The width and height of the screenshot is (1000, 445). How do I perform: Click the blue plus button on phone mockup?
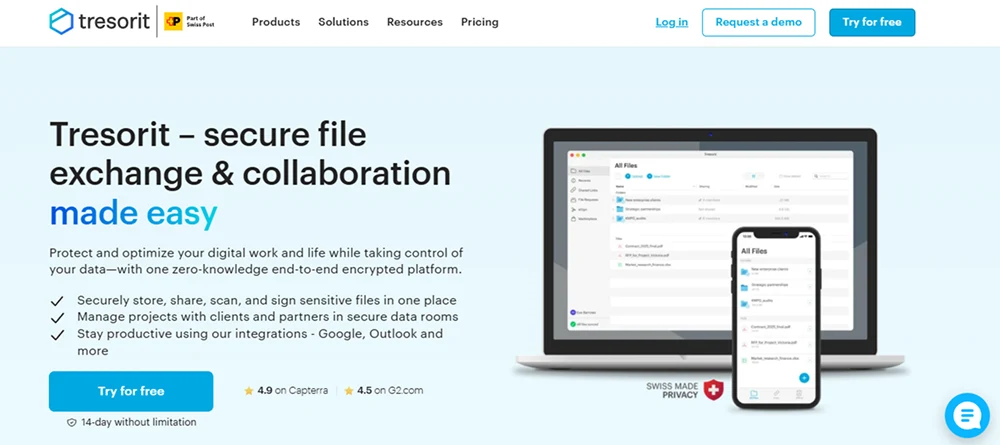coord(803,377)
